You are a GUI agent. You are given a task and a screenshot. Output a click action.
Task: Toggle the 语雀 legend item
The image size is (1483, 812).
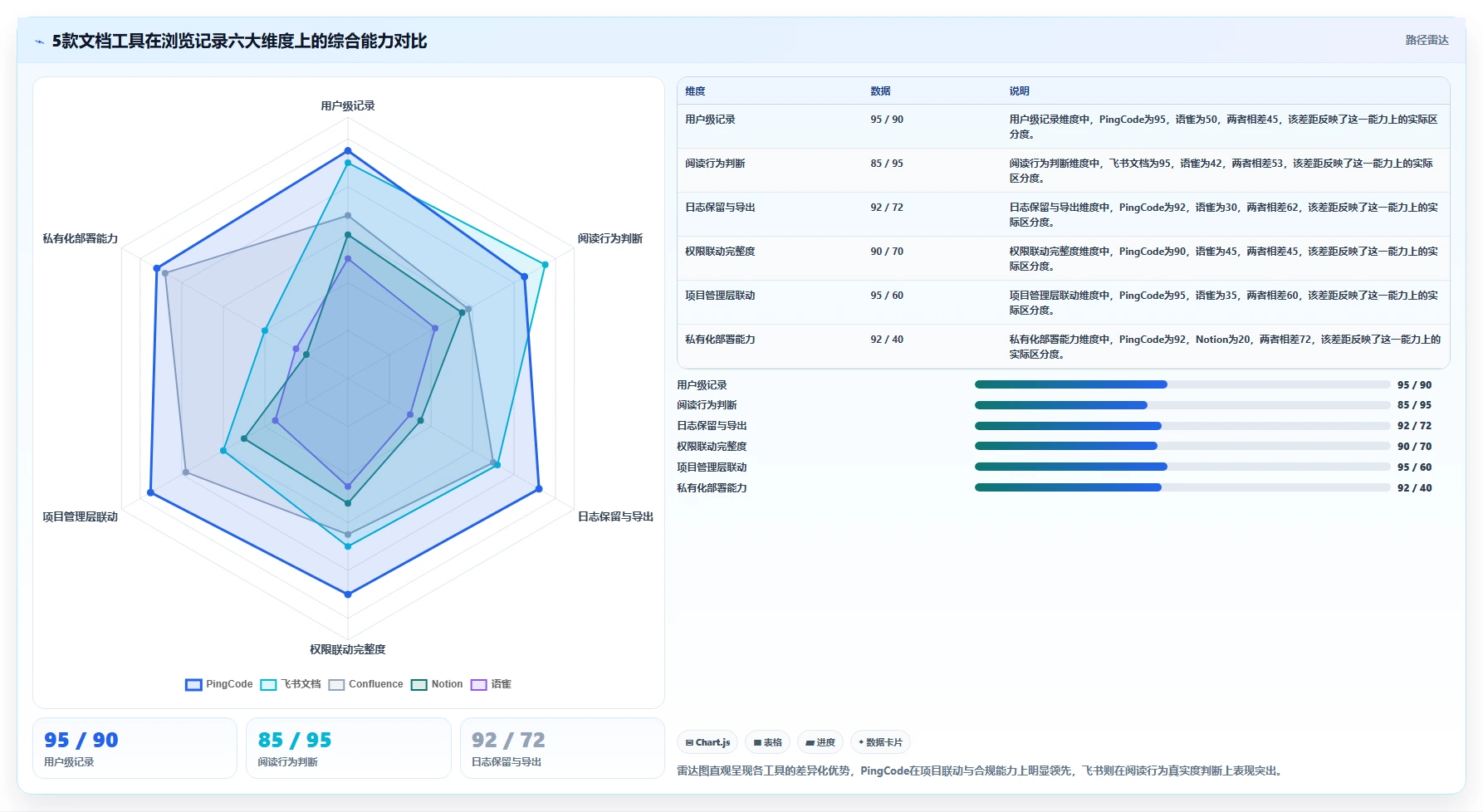(491, 684)
